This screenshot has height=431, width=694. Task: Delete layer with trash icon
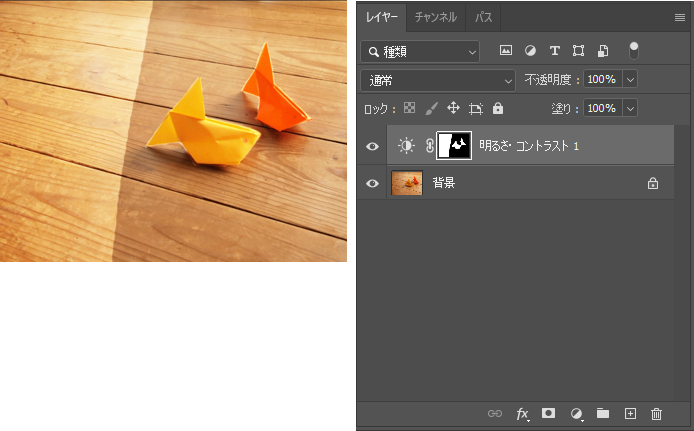(657, 413)
